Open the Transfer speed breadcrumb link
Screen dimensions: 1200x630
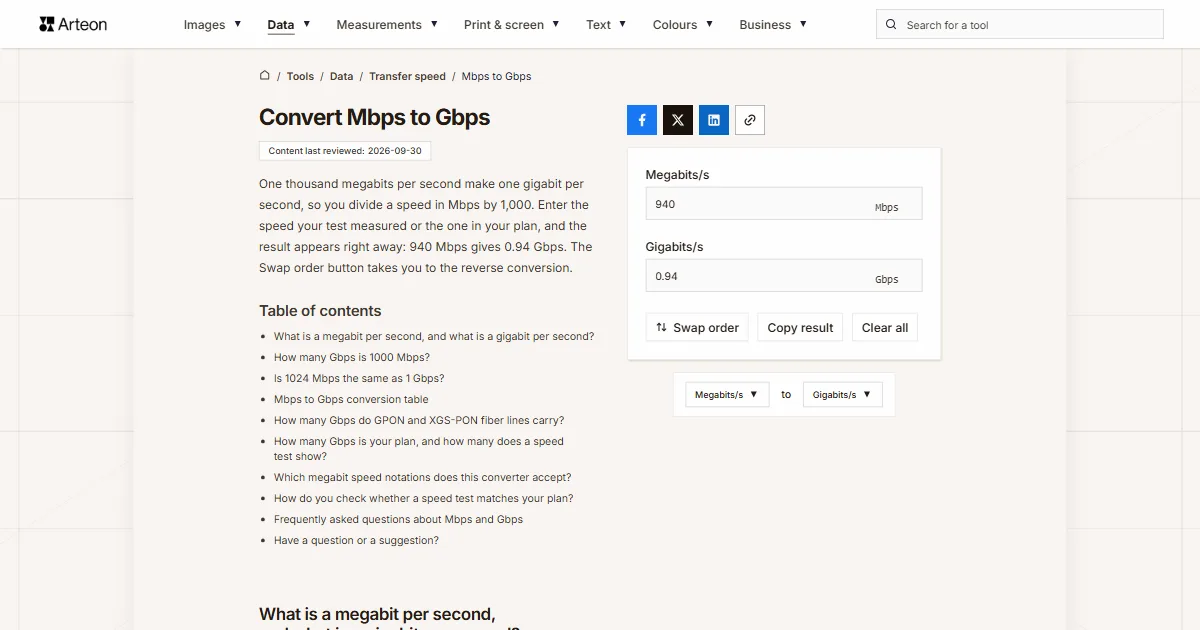407,76
